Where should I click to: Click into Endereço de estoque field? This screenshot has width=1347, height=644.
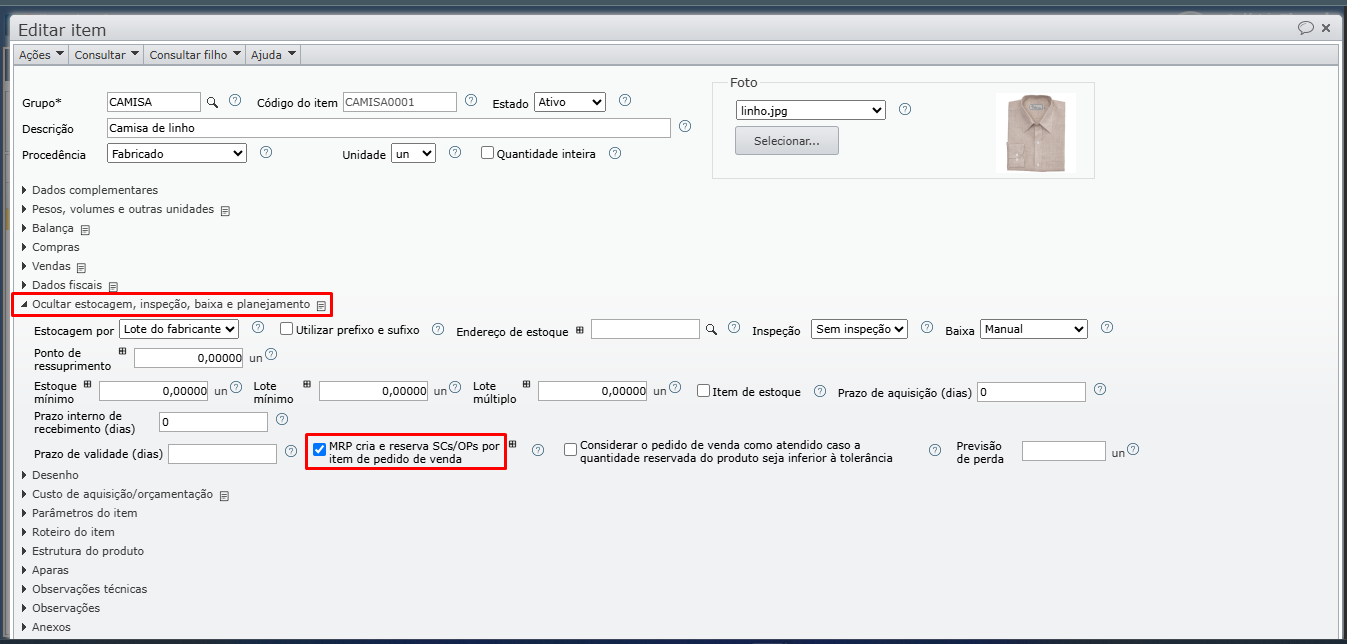(x=645, y=329)
